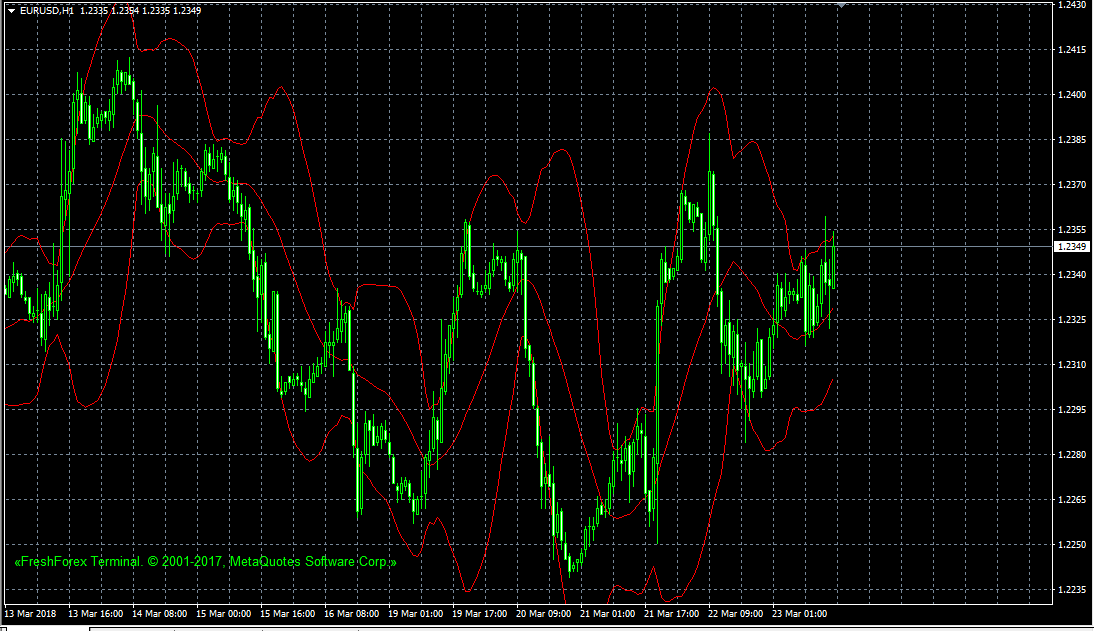Click the one-click trading arrow beside EURUSD,H1

click(x=11, y=10)
